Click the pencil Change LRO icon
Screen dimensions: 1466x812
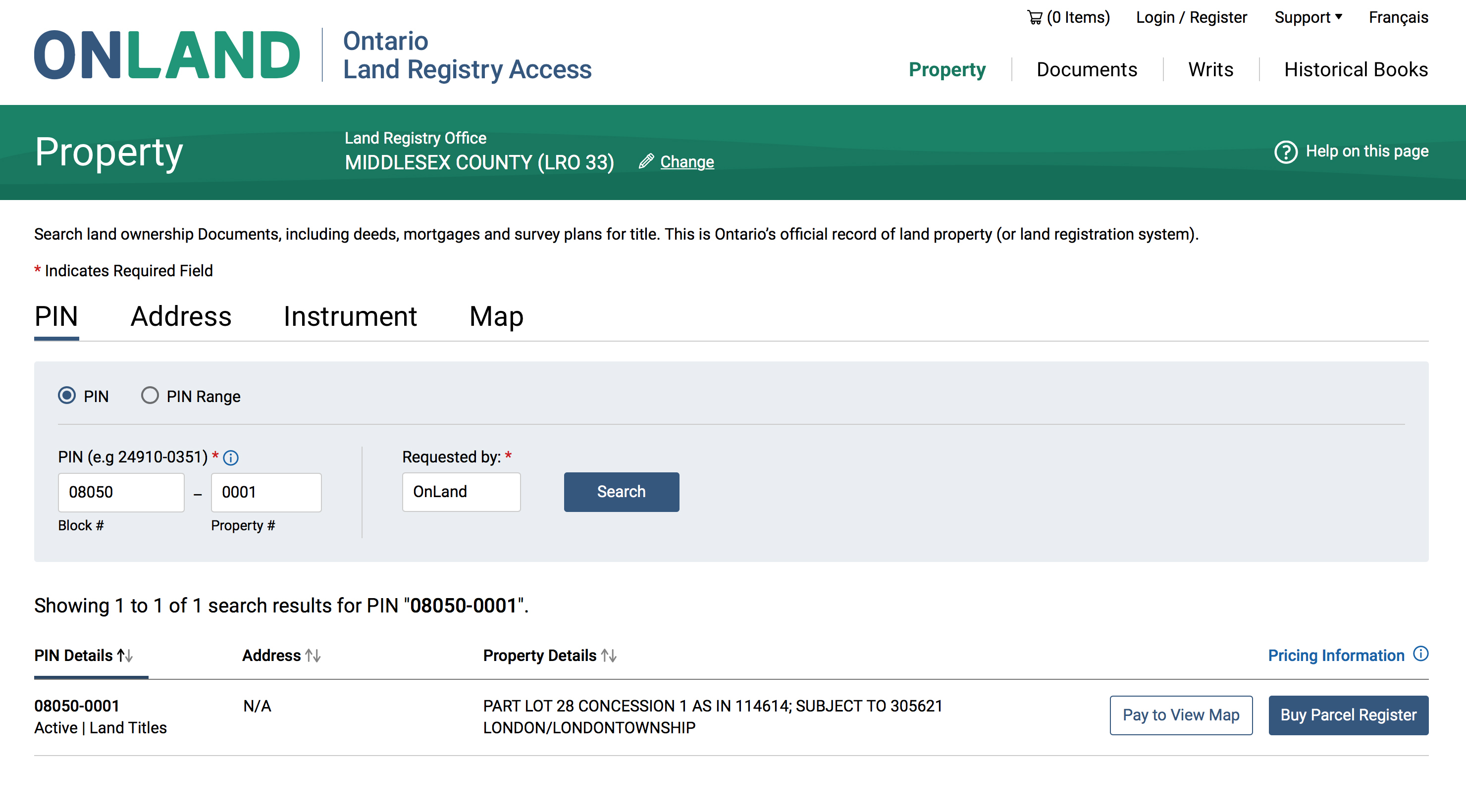coord(647,161)
